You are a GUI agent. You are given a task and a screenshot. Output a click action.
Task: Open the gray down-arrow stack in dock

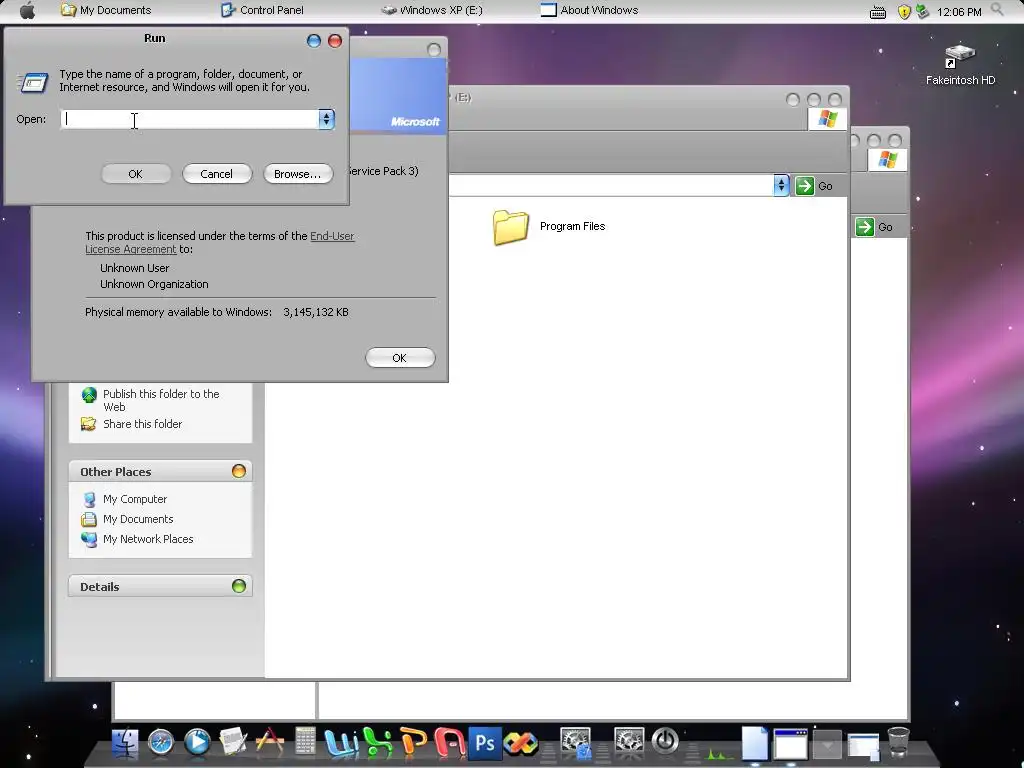point(827,745)
